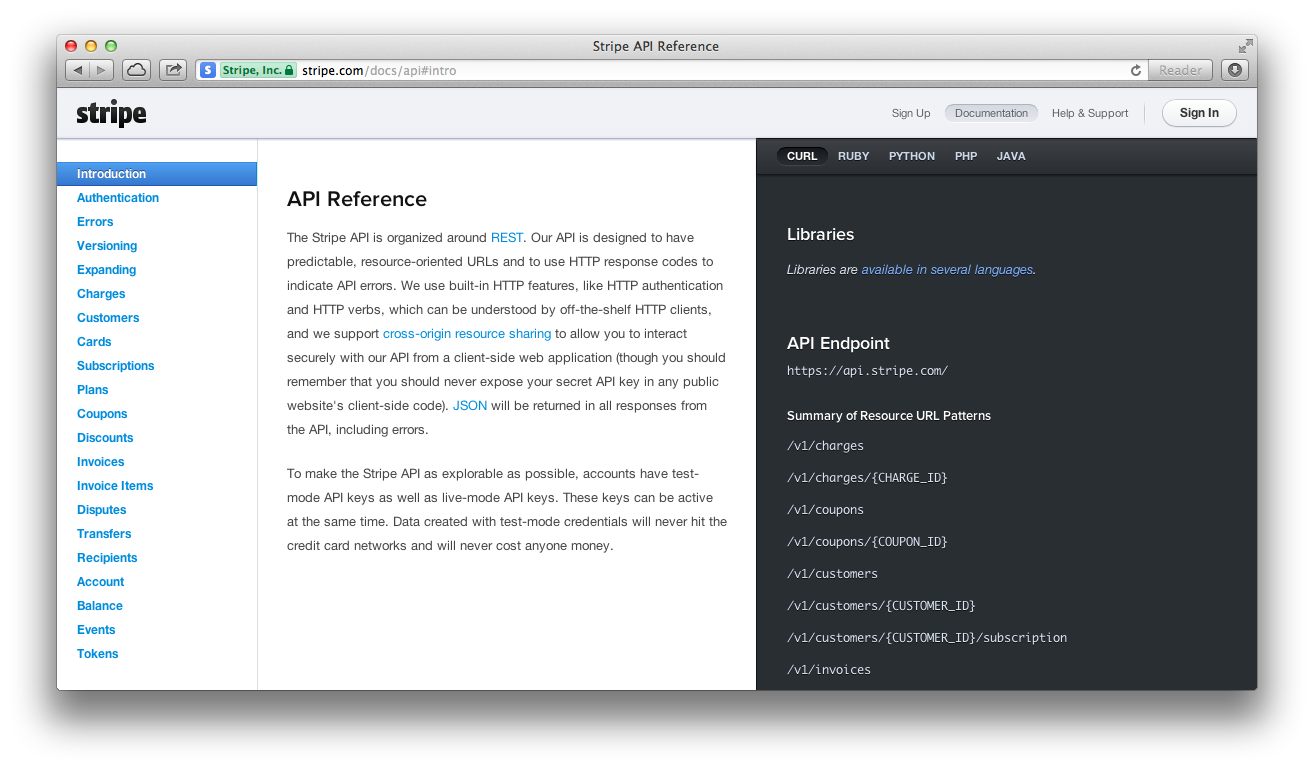Open the Subscriptions sidebar entry

coord(115,366)
